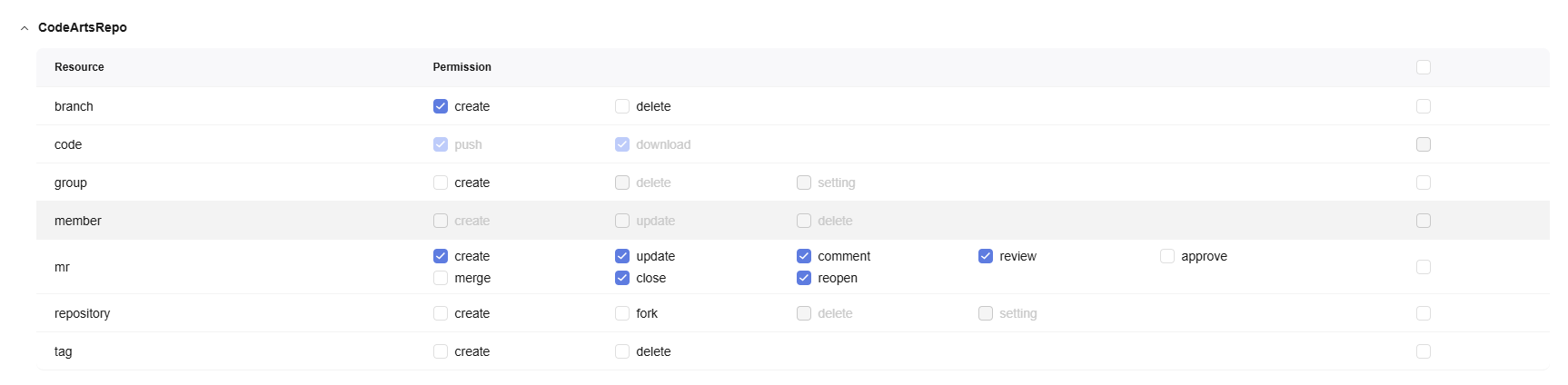This screenshot has height=385, width=1568.
Task: Check the group setting checkbox
Action: [804, 183]
